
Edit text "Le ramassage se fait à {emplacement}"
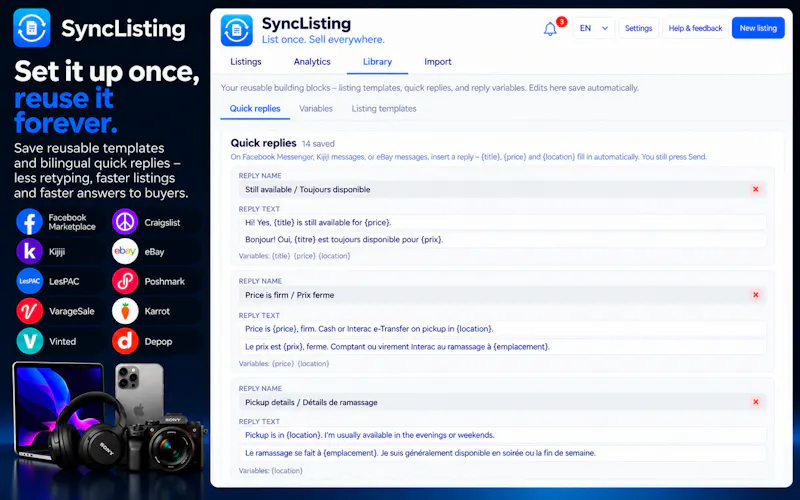503,453
